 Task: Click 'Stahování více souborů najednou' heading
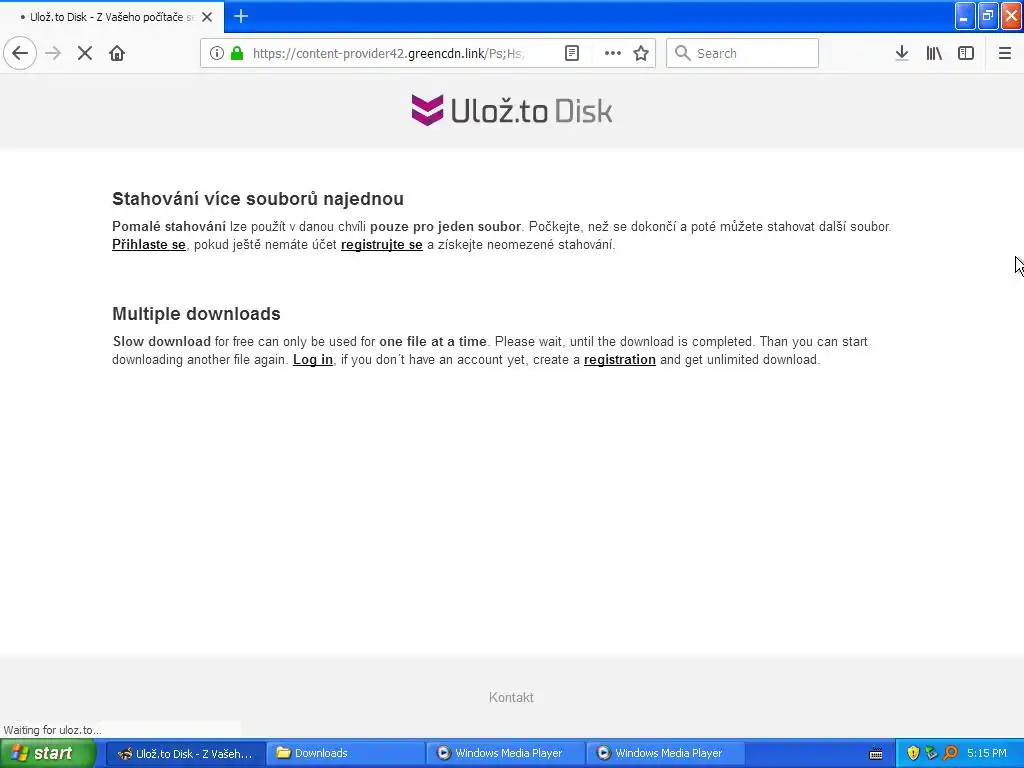pyautogui.click(x=258, y=199)
